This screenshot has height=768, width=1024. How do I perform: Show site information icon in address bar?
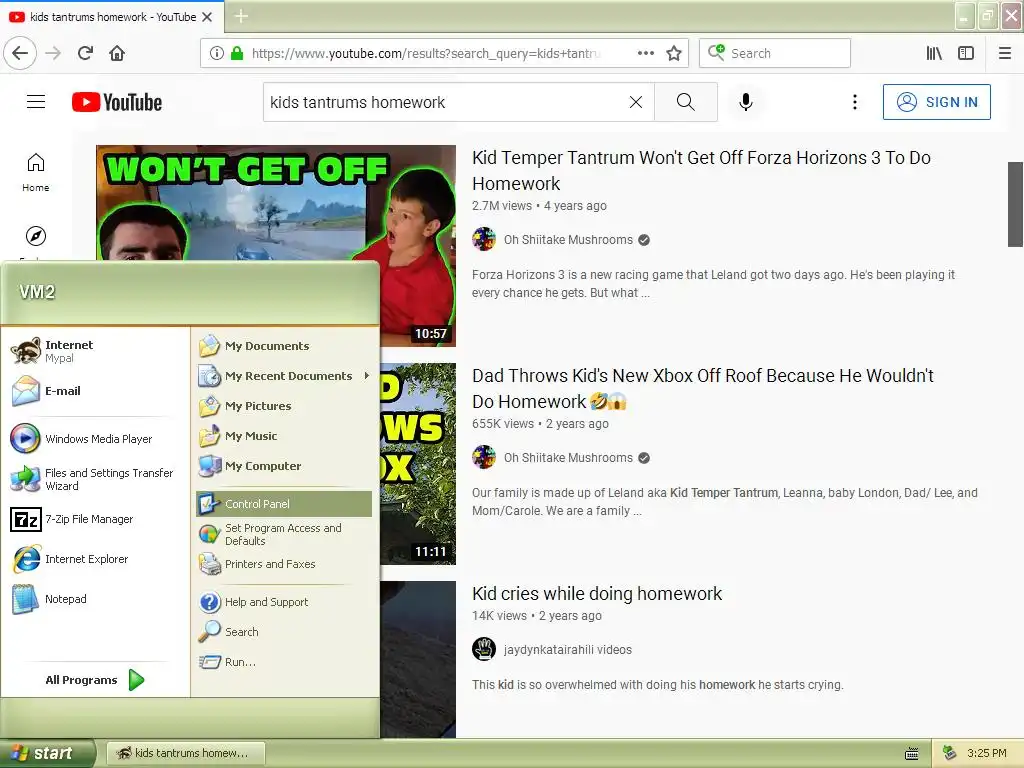coord(217,53)
